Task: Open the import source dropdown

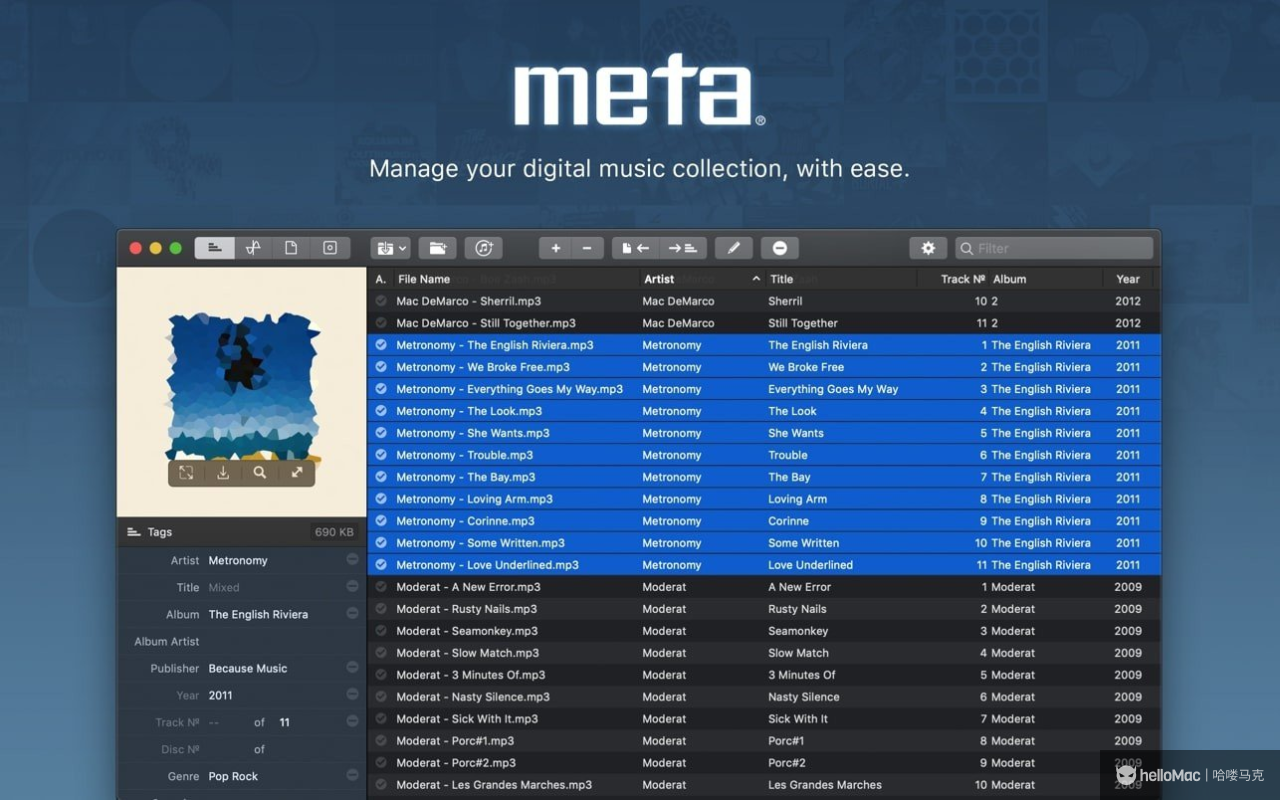Action: tap(390, 248)
